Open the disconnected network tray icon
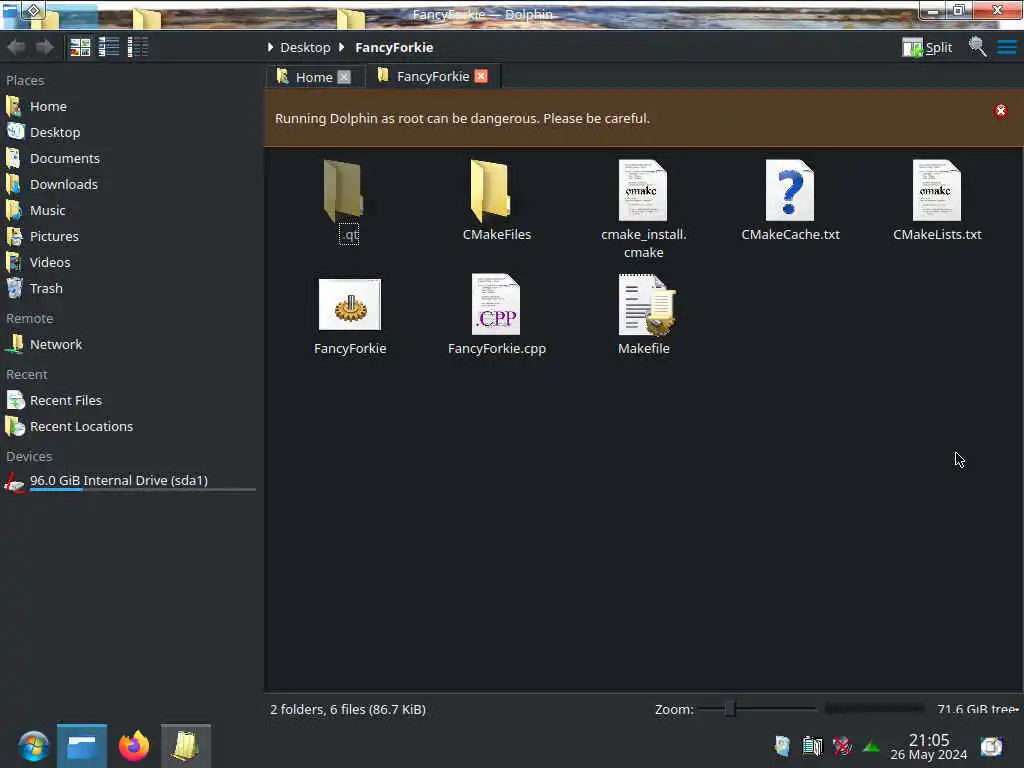Screen dimensions: 1024x768 (842, 746)
